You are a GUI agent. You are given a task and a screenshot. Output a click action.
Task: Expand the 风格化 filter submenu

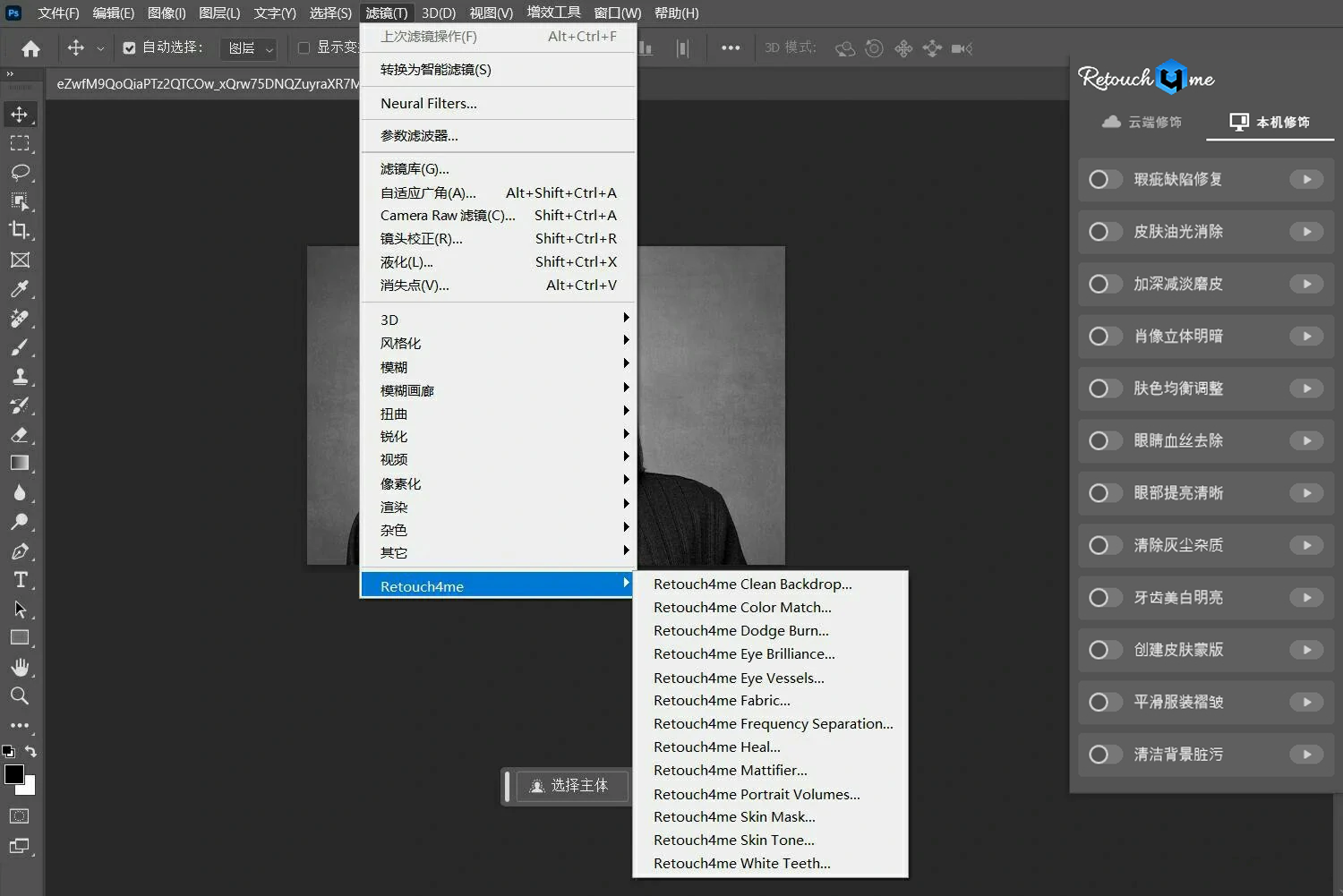498,343
